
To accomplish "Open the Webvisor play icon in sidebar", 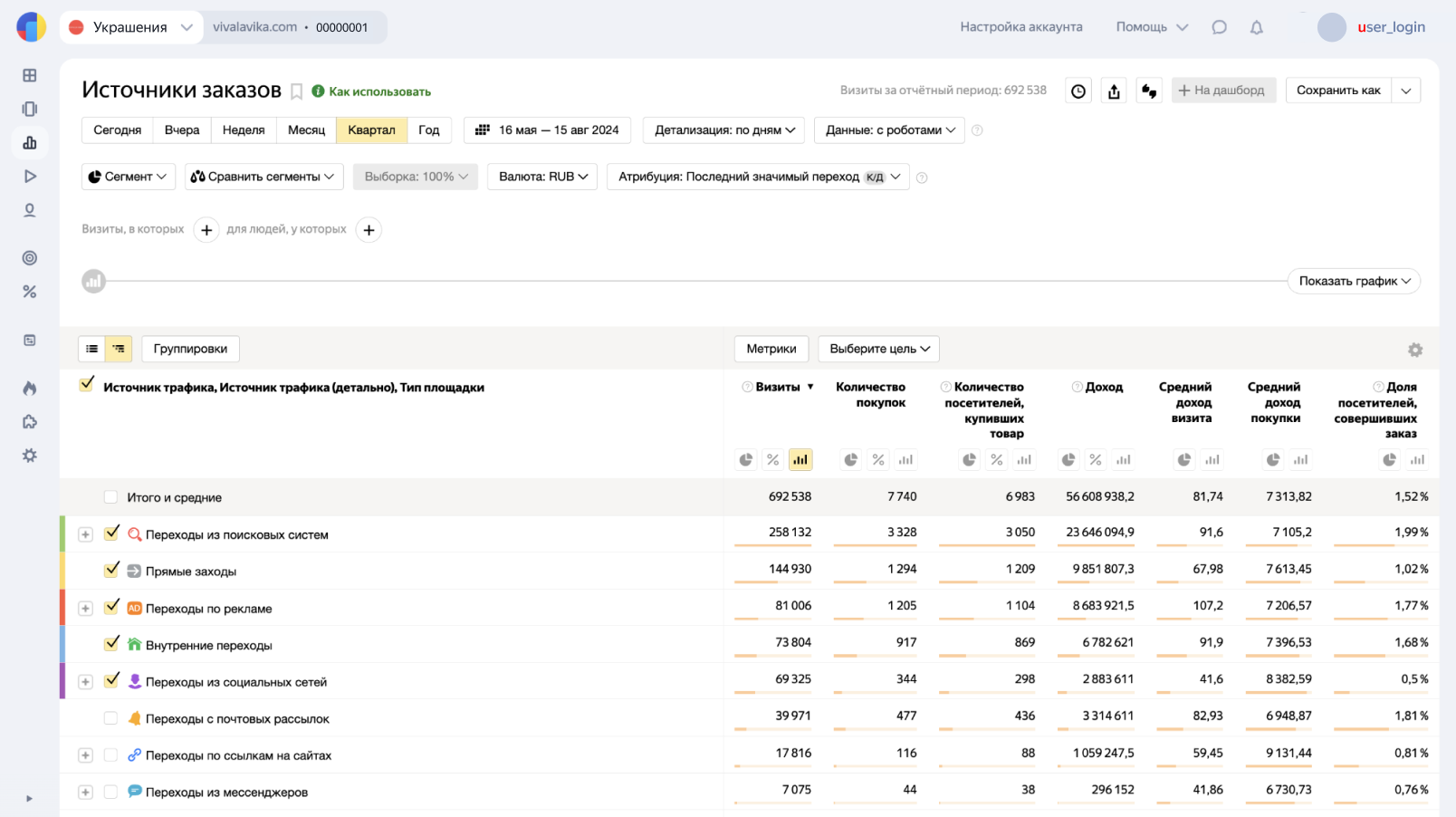I will tap(30, 176).
